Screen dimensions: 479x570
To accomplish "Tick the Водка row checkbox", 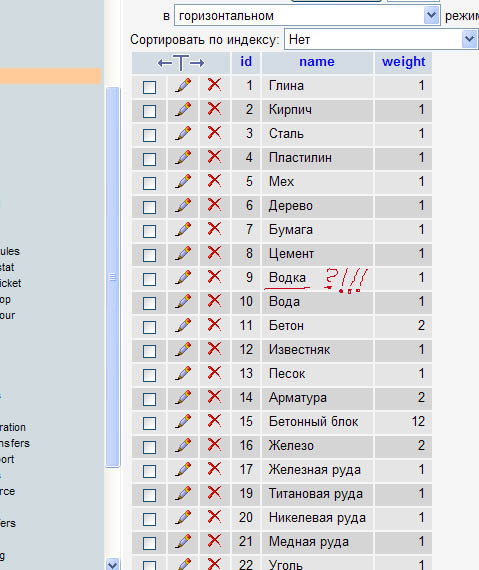I will pos(149,279).
